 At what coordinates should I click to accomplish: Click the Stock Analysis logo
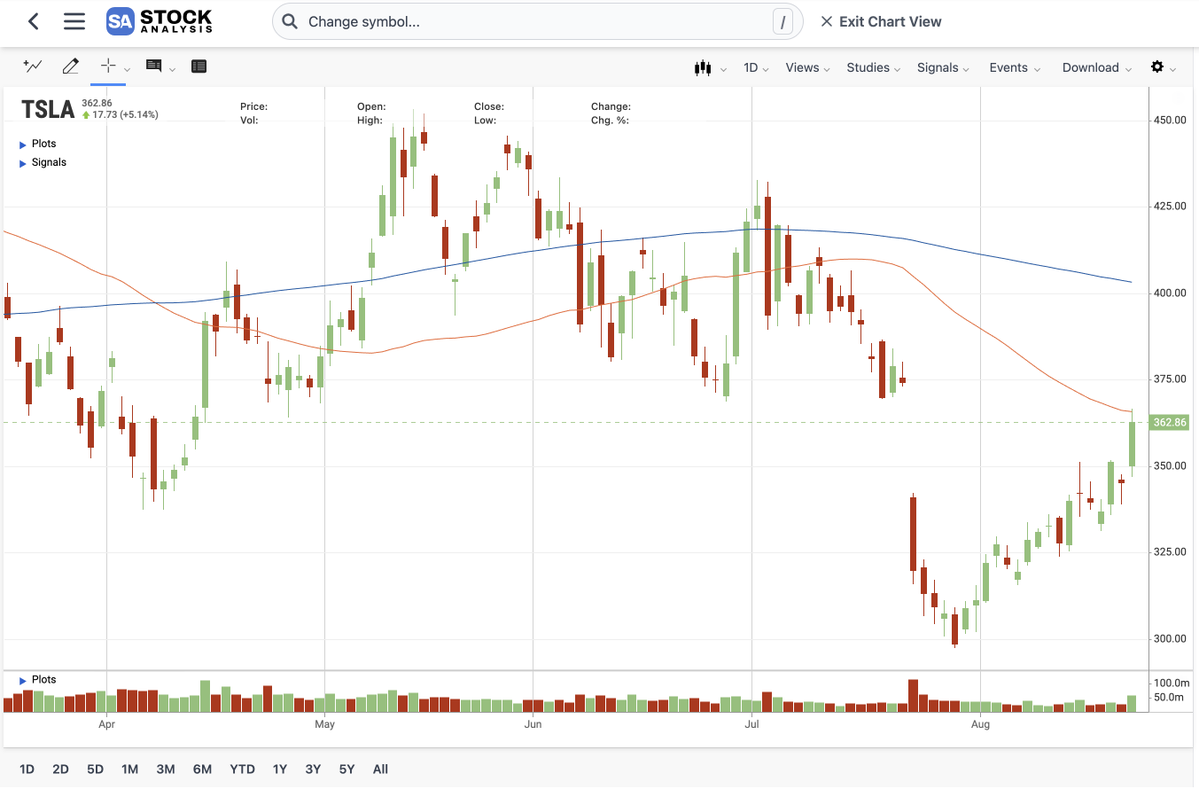(159, 21)
